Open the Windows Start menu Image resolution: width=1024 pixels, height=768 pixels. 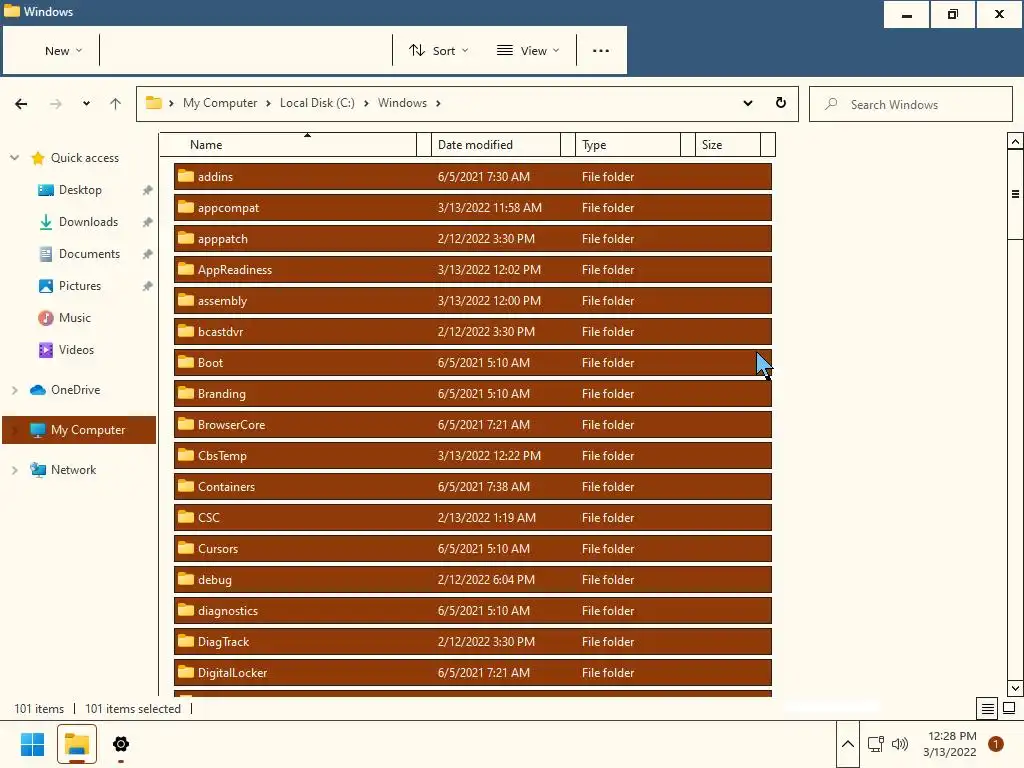click(x=33, y=744)
